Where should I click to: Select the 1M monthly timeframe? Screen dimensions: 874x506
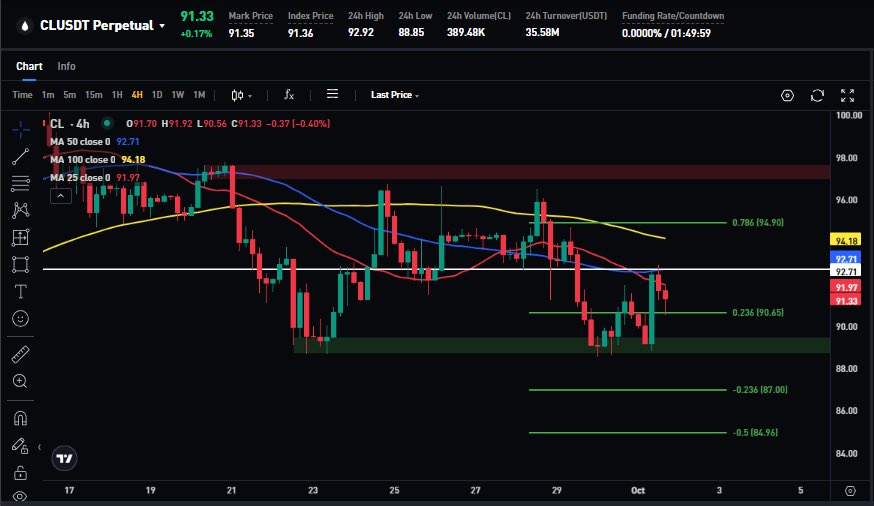tap(199, 95)
